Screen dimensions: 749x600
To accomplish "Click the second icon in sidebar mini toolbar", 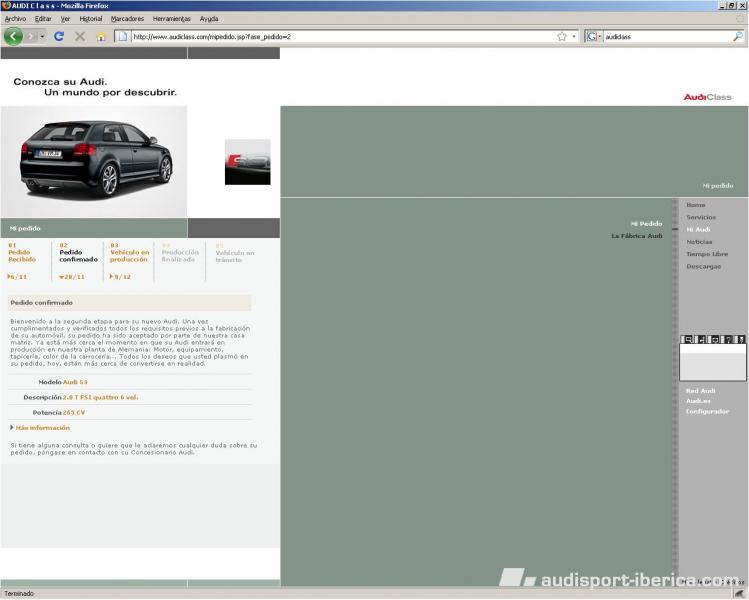I will coord(702,339).
